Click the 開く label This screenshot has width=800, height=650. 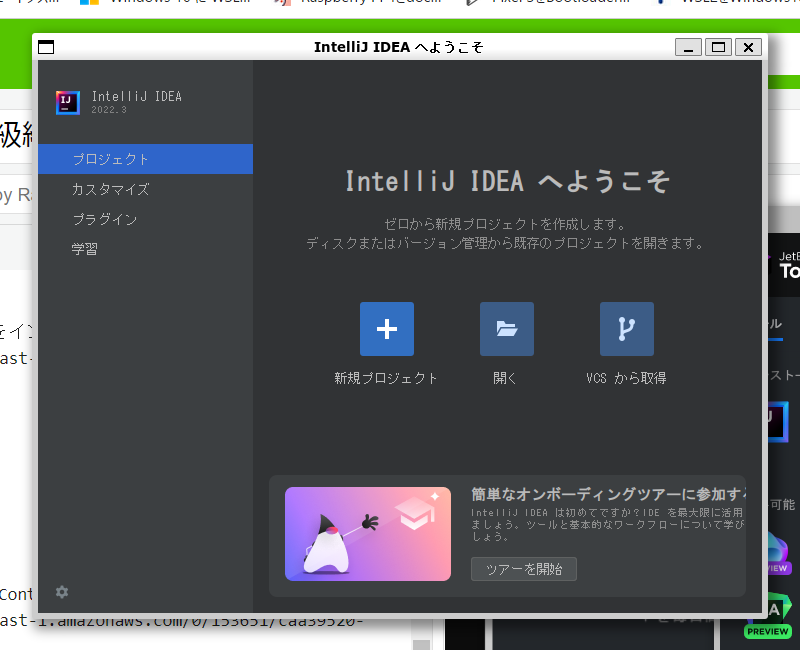[x=505, y=378]
